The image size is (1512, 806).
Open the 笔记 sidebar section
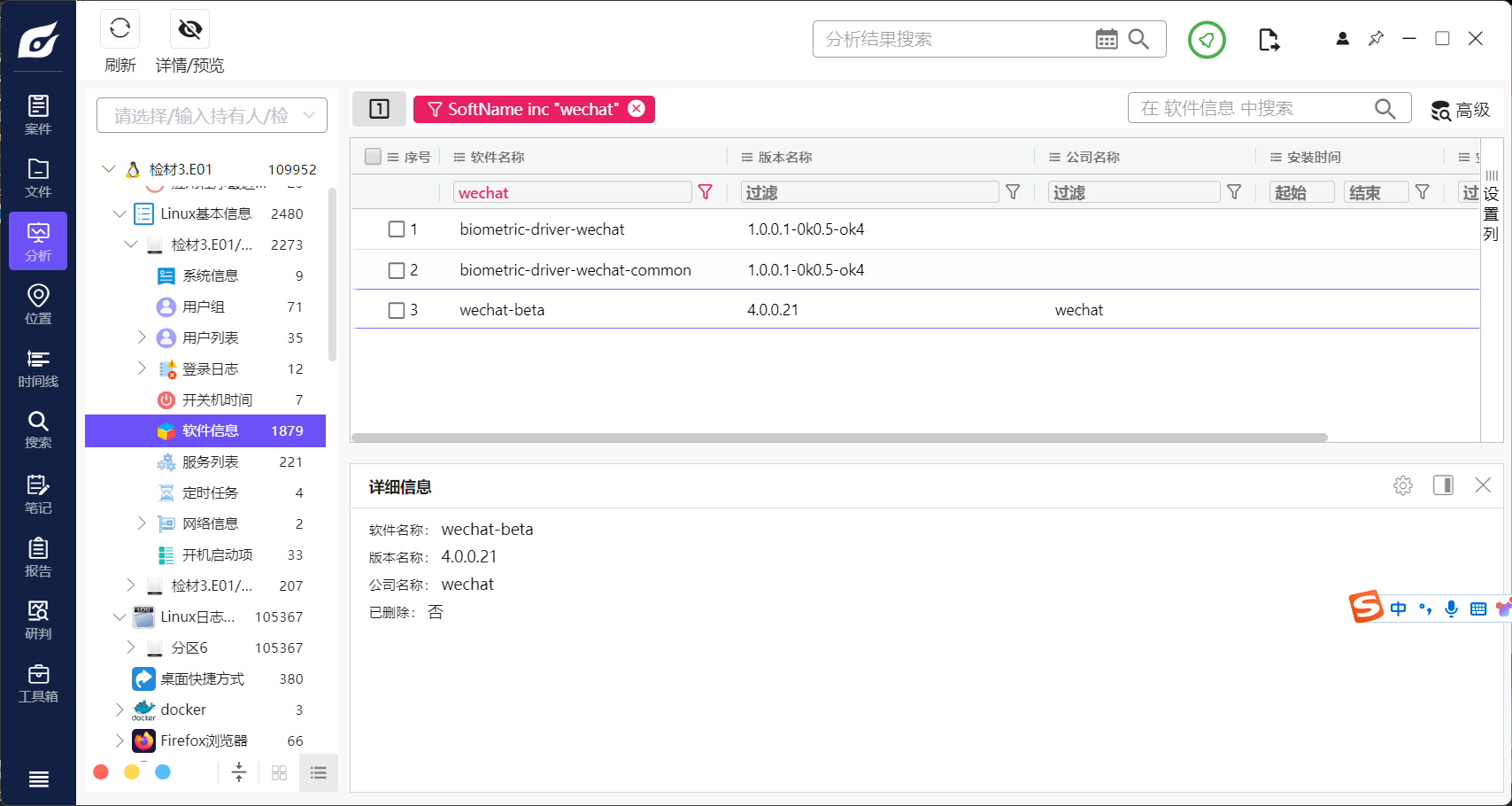[x=38, y=493]
